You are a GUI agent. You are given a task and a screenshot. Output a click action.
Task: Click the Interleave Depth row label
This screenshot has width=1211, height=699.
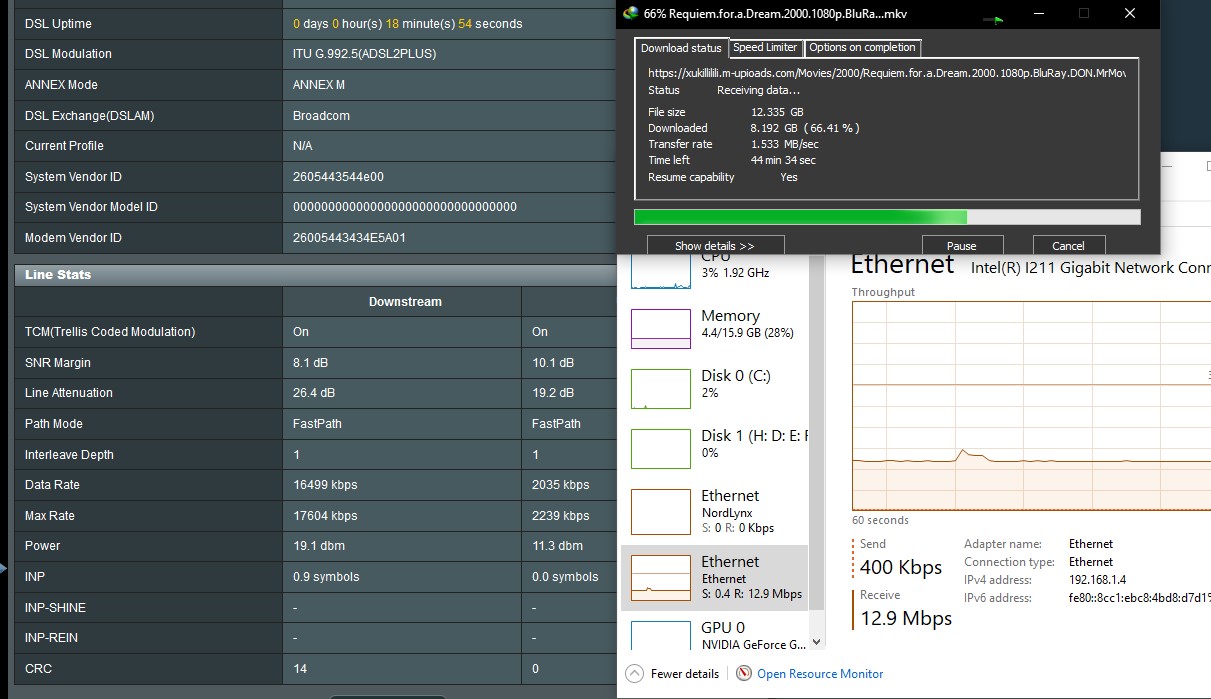point(69,455)
